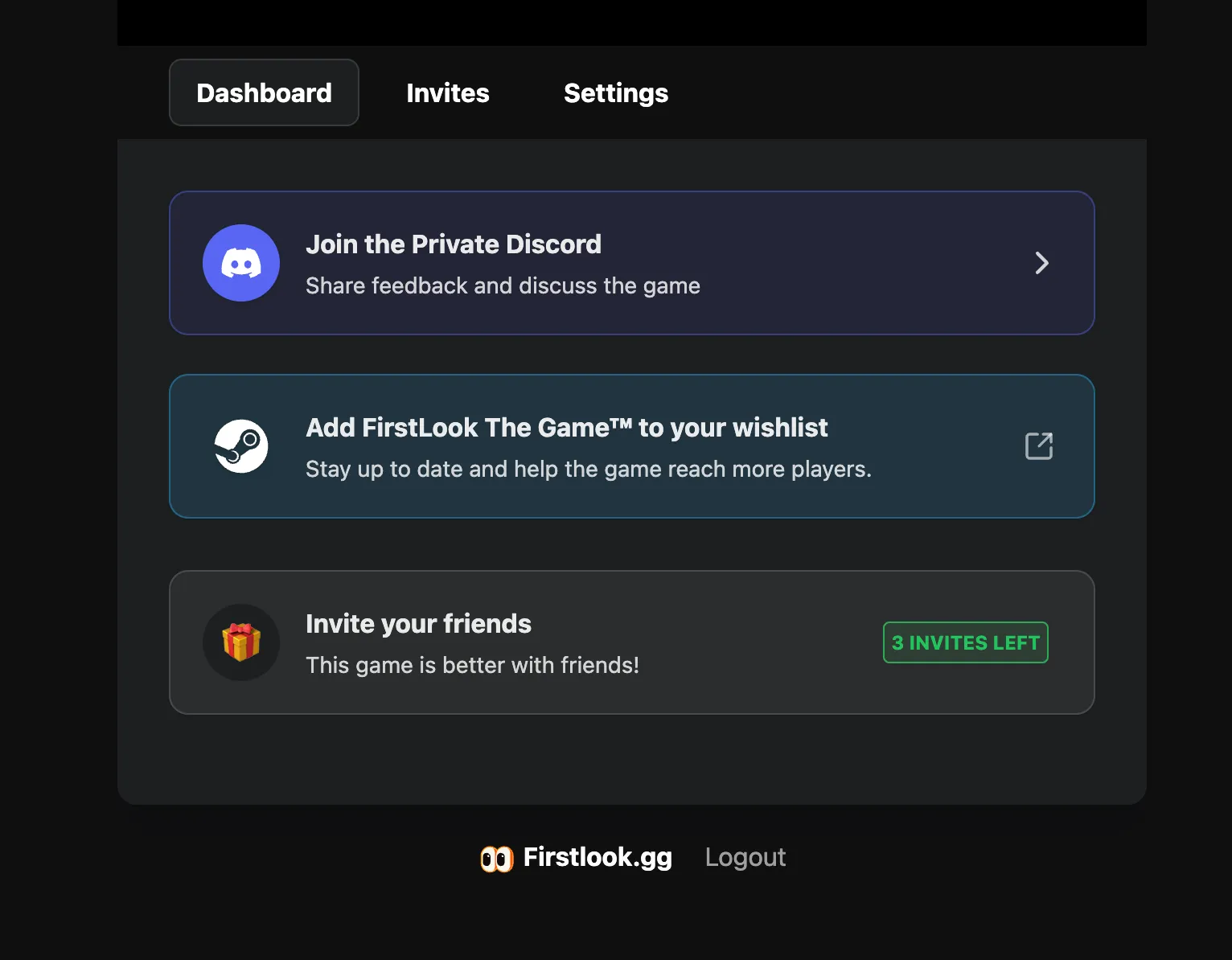The width and height of the screenshot is (1232, 960).
Task: Click the Steam logo inside its dark circle
Action: [x=241, y=446]
